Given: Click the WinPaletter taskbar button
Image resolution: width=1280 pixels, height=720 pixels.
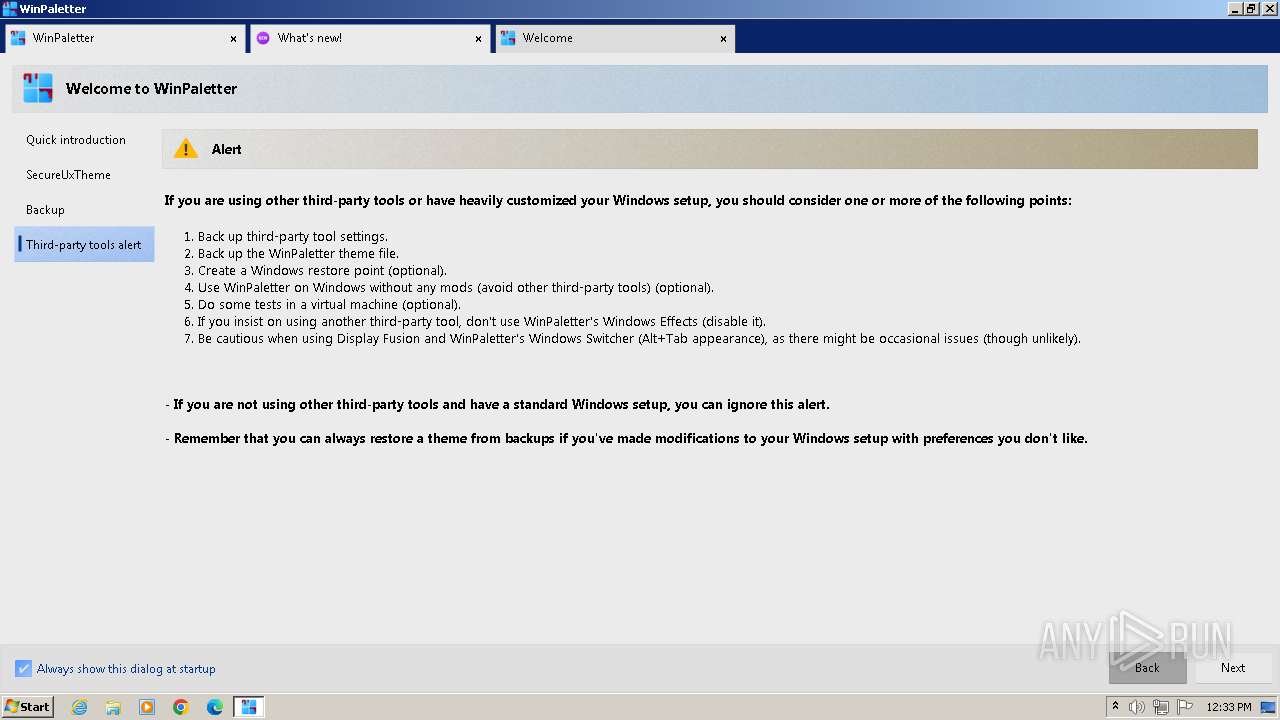Looking at the screenshot, I should click(249, 707).
